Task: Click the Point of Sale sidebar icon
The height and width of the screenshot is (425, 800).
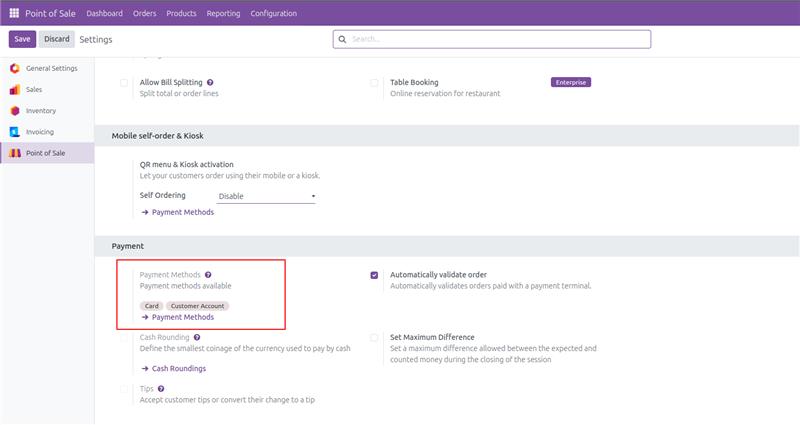Action: (x=14, y=152)
